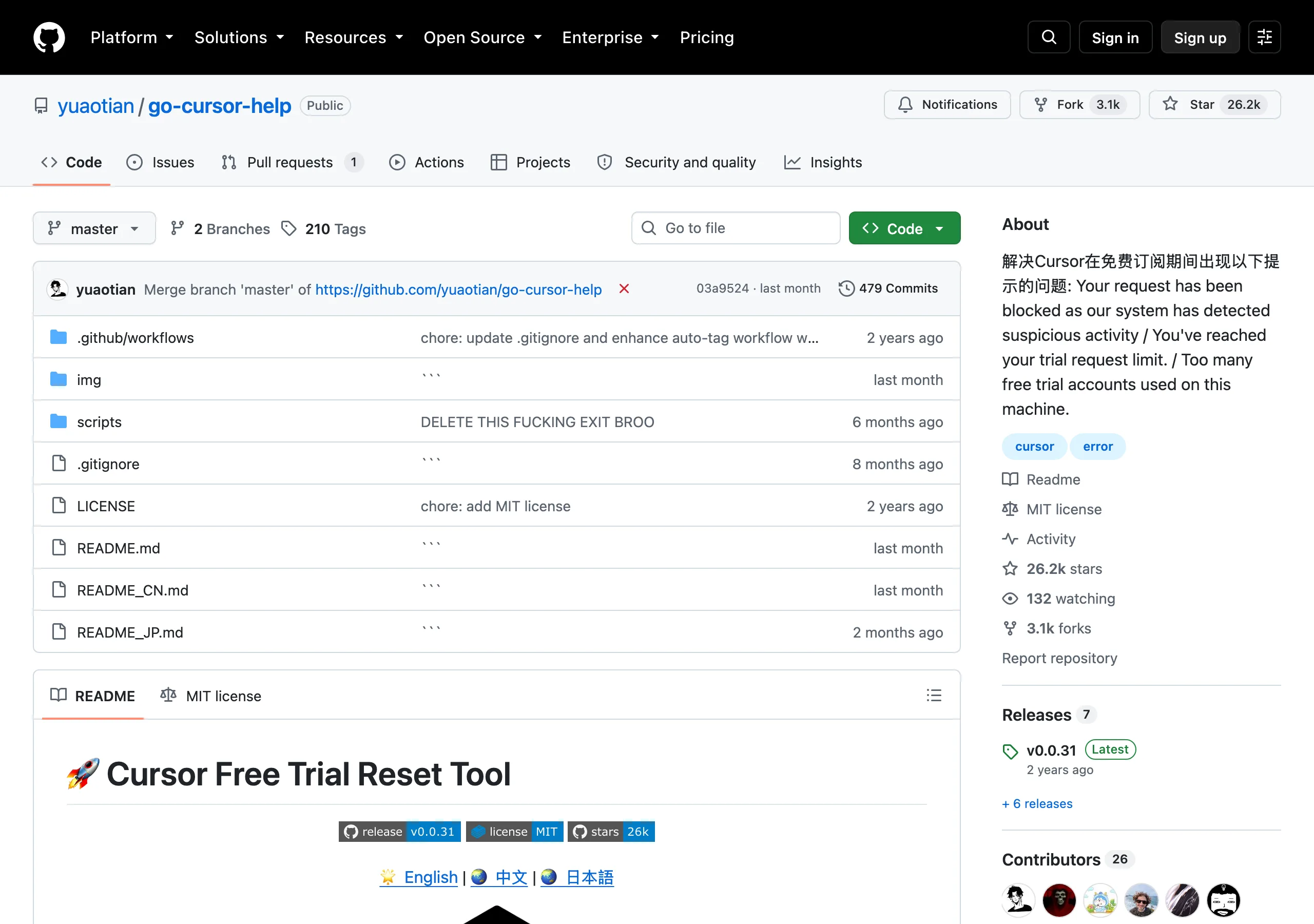This screenshot has height=924, width=1314.
Task: Open the appearance settings sliders icon
Action: tap(1264, 37)
